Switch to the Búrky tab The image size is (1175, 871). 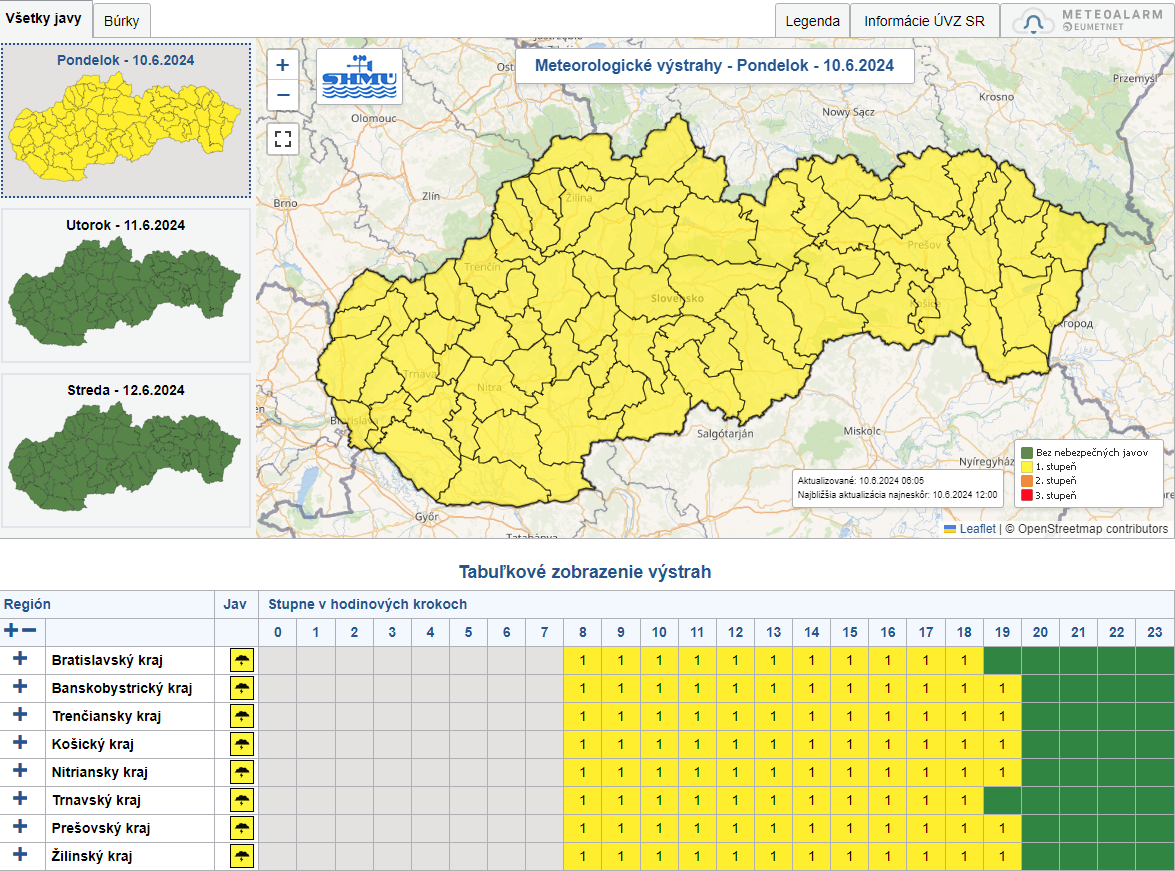(121, 21)
